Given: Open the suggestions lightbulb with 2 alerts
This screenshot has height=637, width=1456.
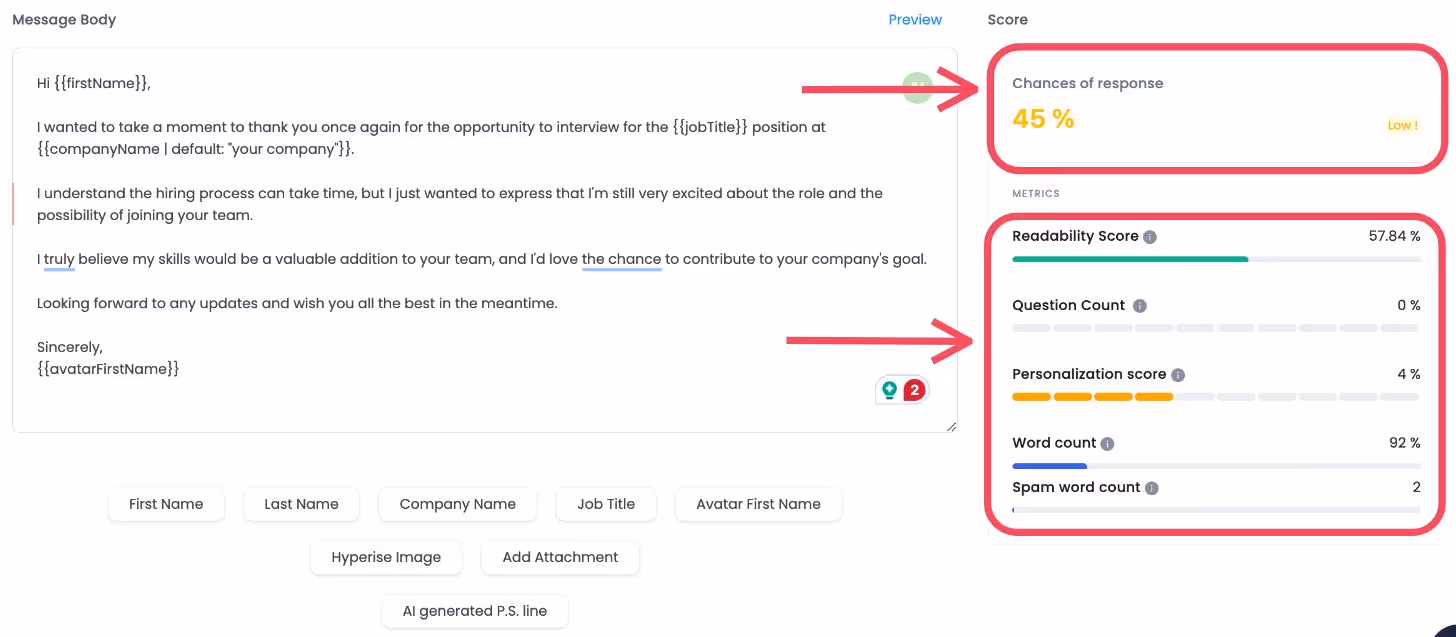Looking at the screenshot, I should pyautogui.click(x=889, y=390).
